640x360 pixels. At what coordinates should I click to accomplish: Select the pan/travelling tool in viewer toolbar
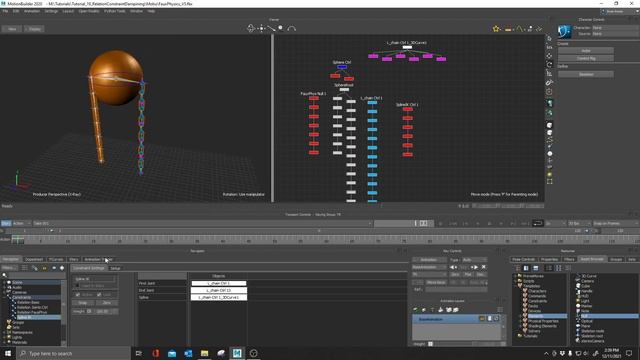[x=261, y=28]
